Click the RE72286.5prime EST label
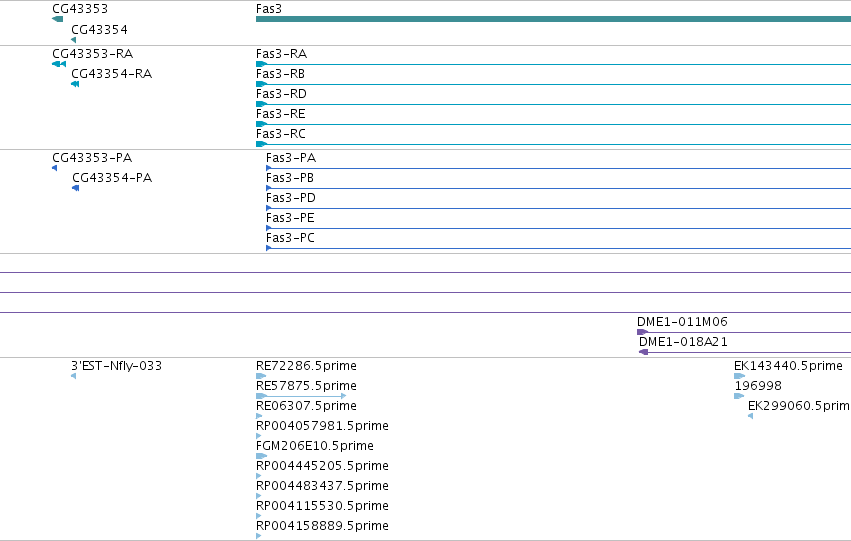Viewport: 851px width, 541px height. coord(306,366)
